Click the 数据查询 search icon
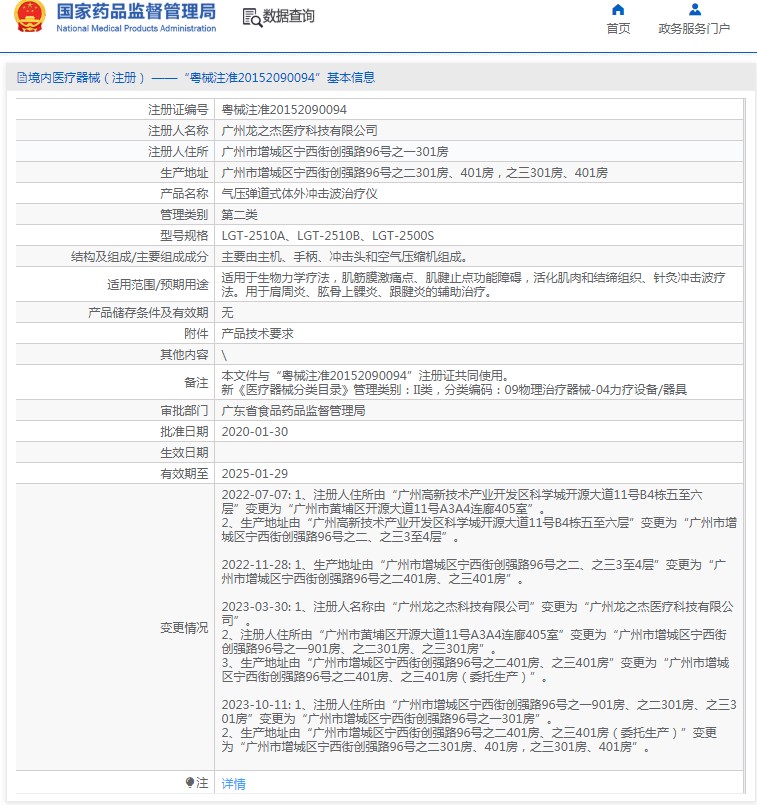This screenshot has height=805, width=757. tap(251, 17)
